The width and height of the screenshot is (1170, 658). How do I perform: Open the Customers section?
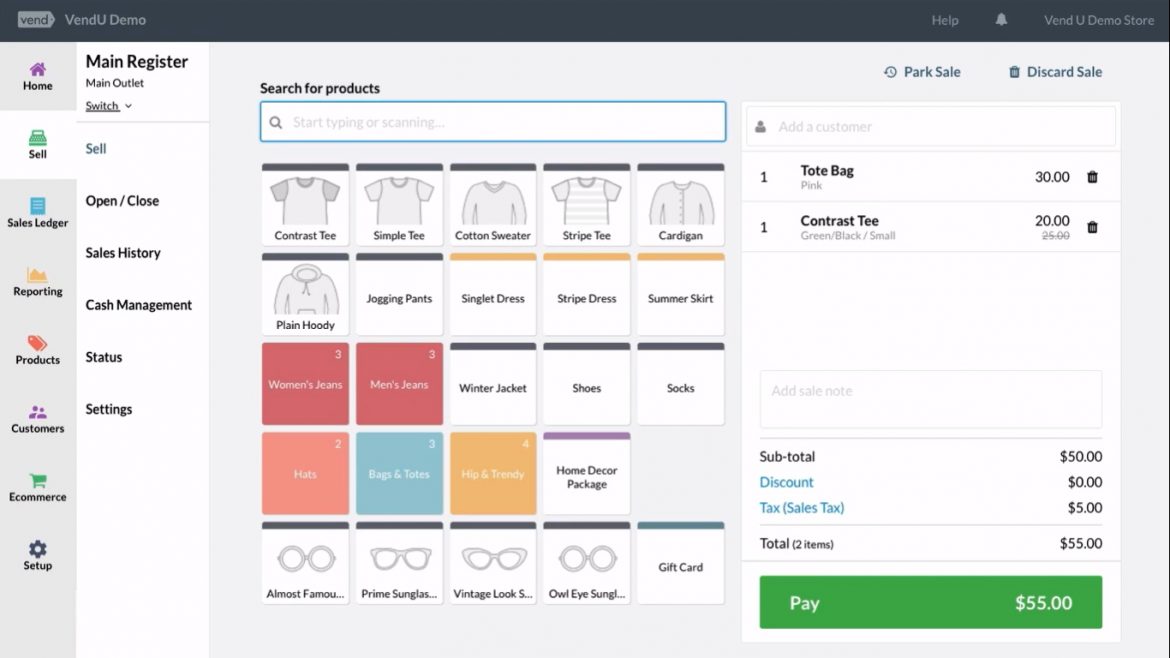[37, 420]
